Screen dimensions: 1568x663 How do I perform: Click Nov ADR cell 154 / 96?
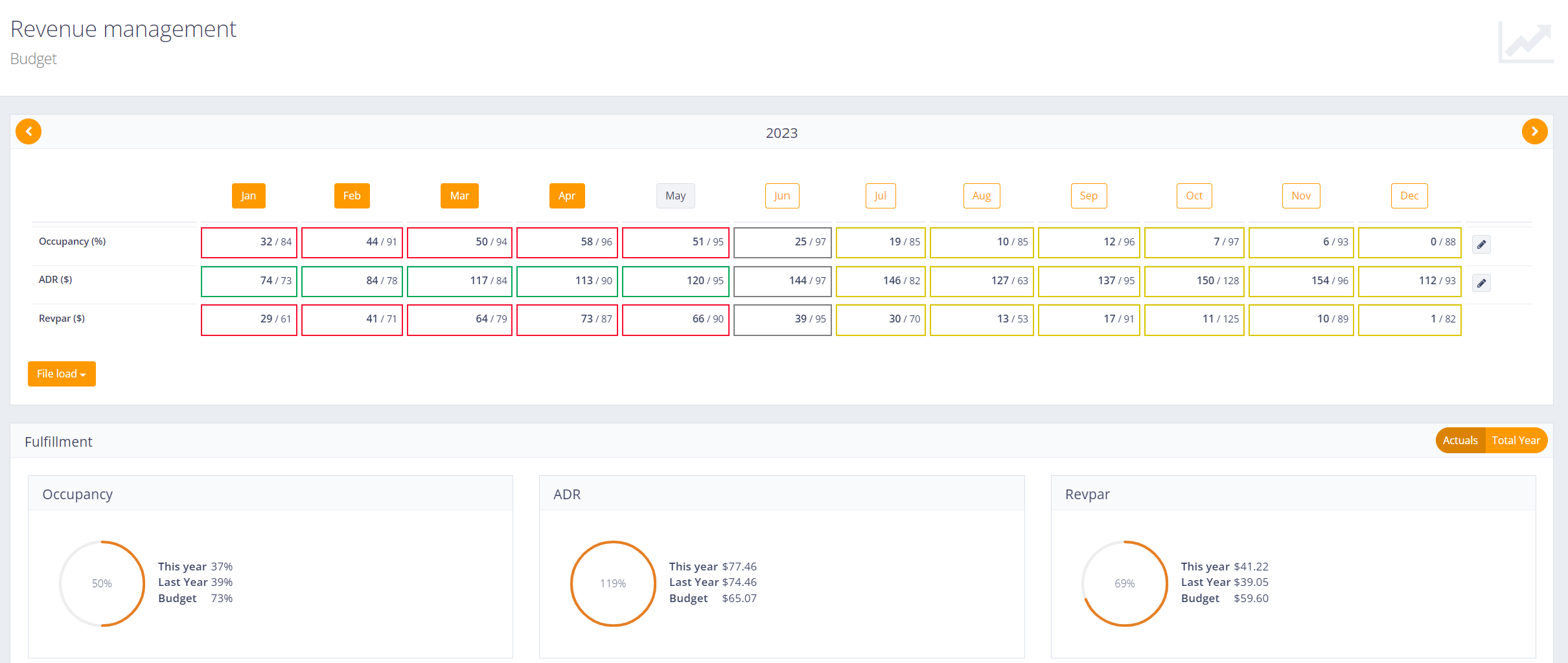[1301, 281]
